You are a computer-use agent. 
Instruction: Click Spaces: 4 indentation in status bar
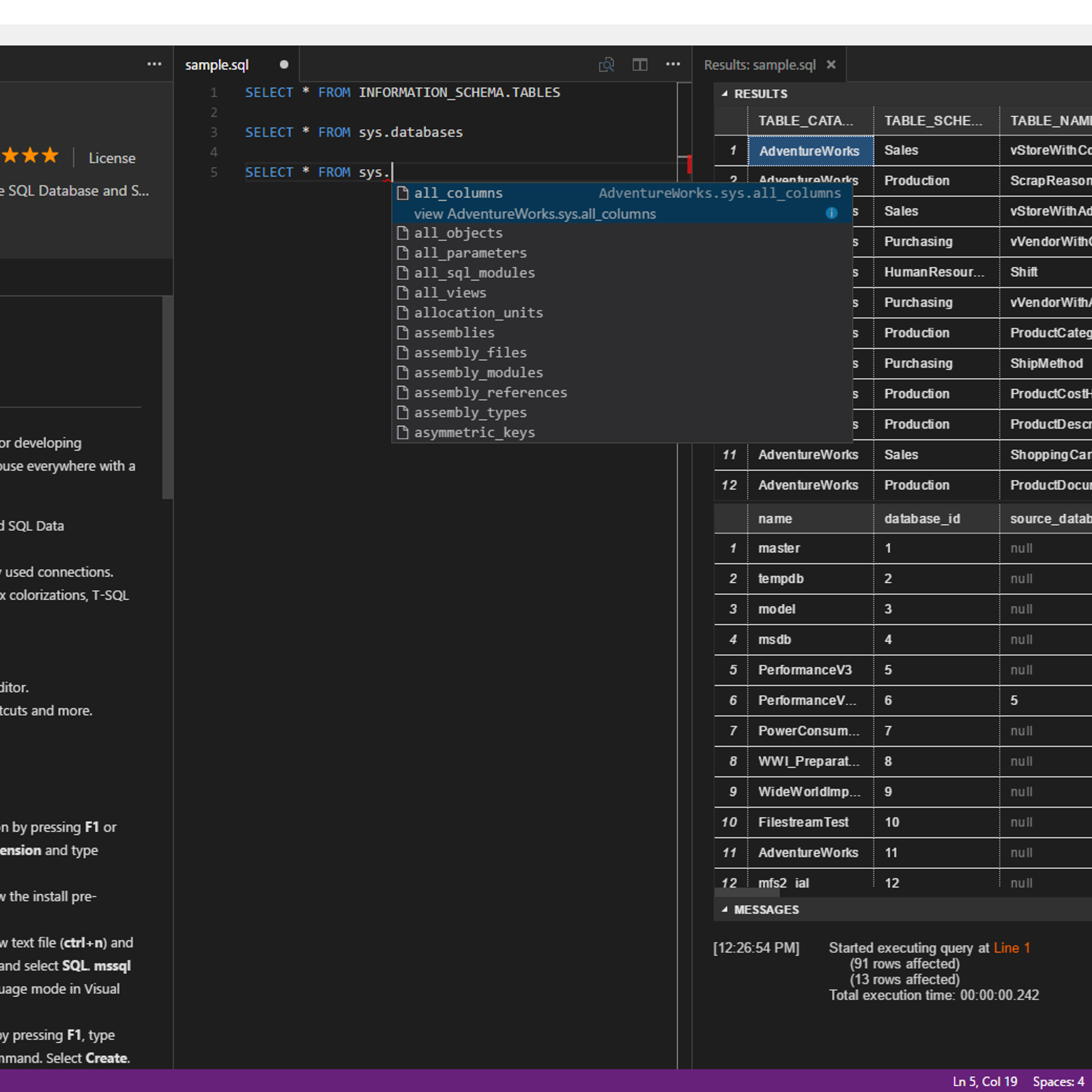[x=1058, y=1081]
